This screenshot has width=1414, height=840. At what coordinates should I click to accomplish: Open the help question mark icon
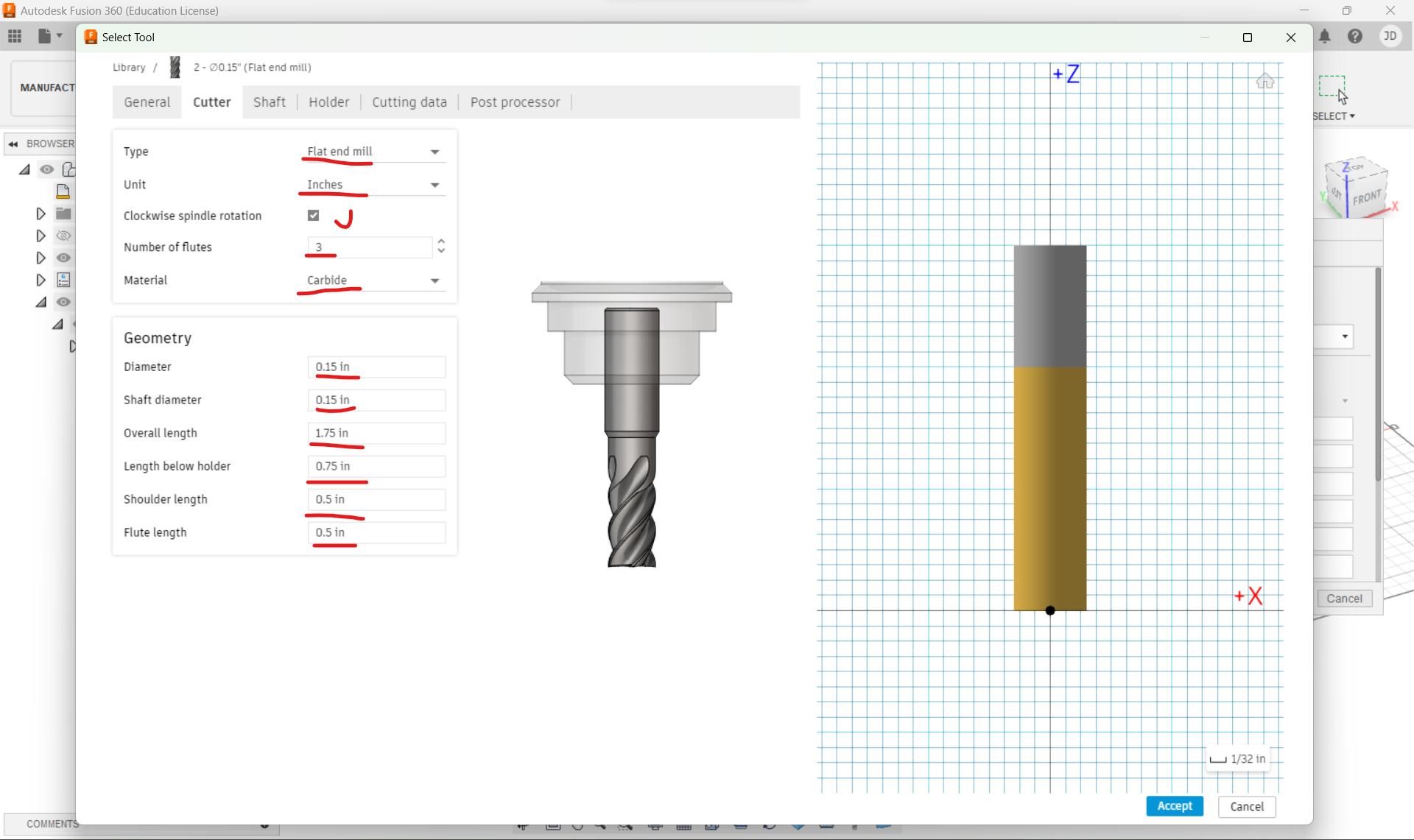[x=1355, y=37]
